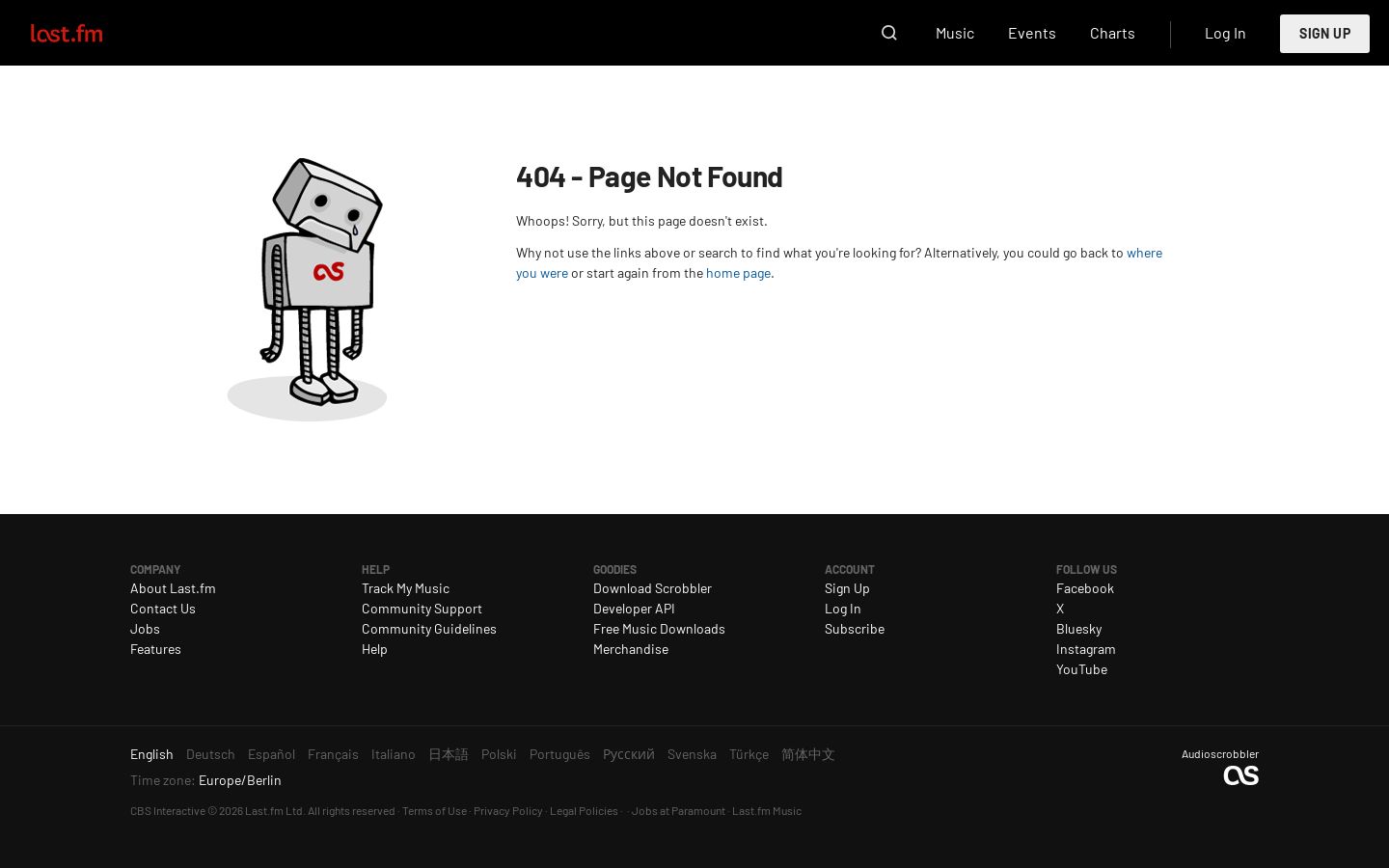Viewport: 1389px width, 868px height.
Task: Click the sad robot illustration
Action: pos(307,289)
